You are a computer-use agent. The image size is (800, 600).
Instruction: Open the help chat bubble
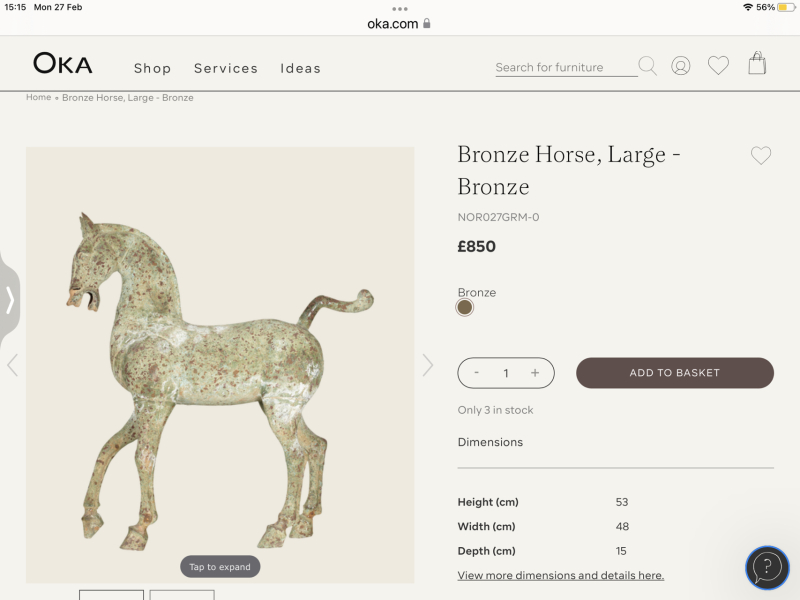[767, 567]
